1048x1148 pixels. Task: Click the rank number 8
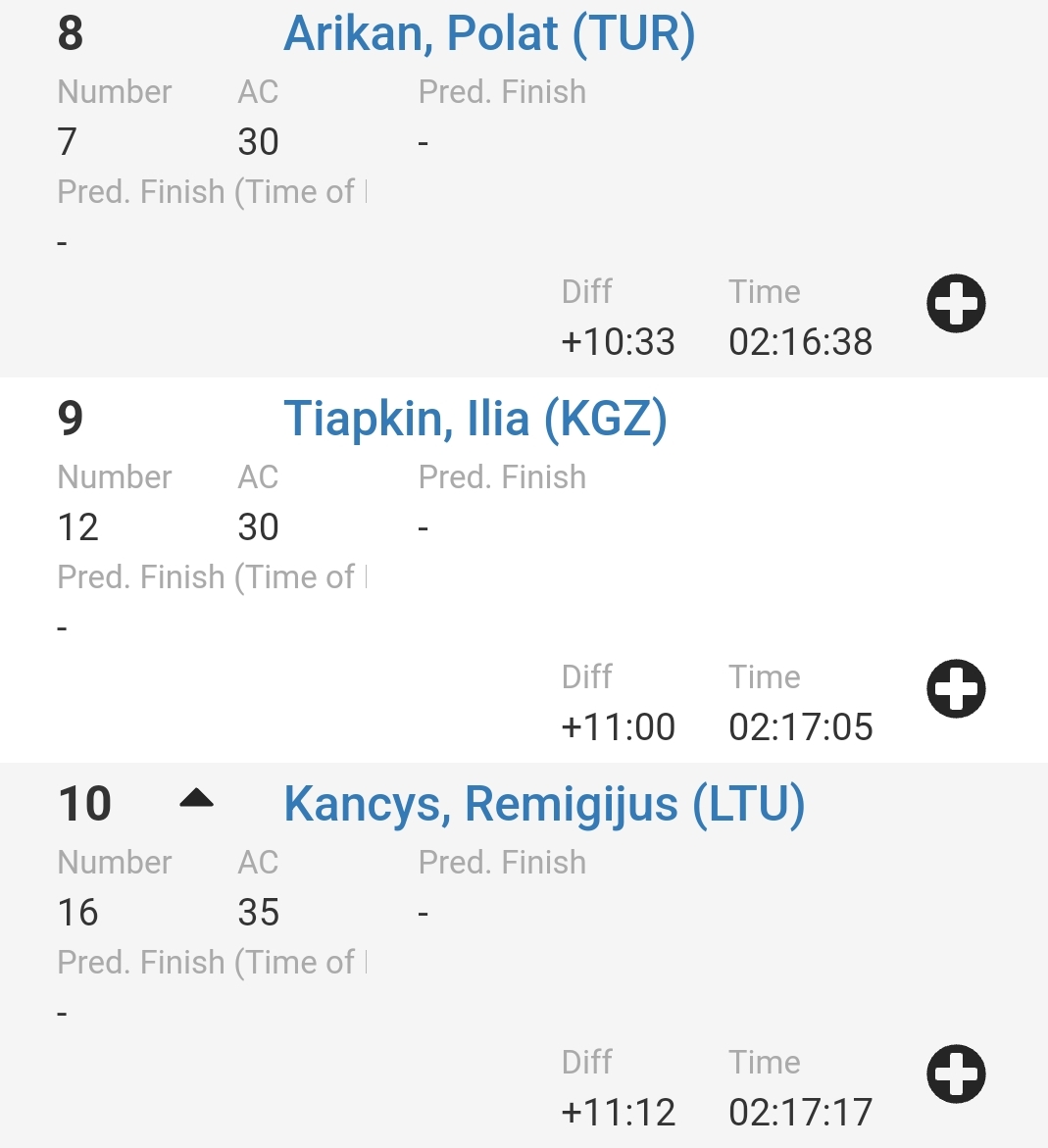tap(71, 33)
